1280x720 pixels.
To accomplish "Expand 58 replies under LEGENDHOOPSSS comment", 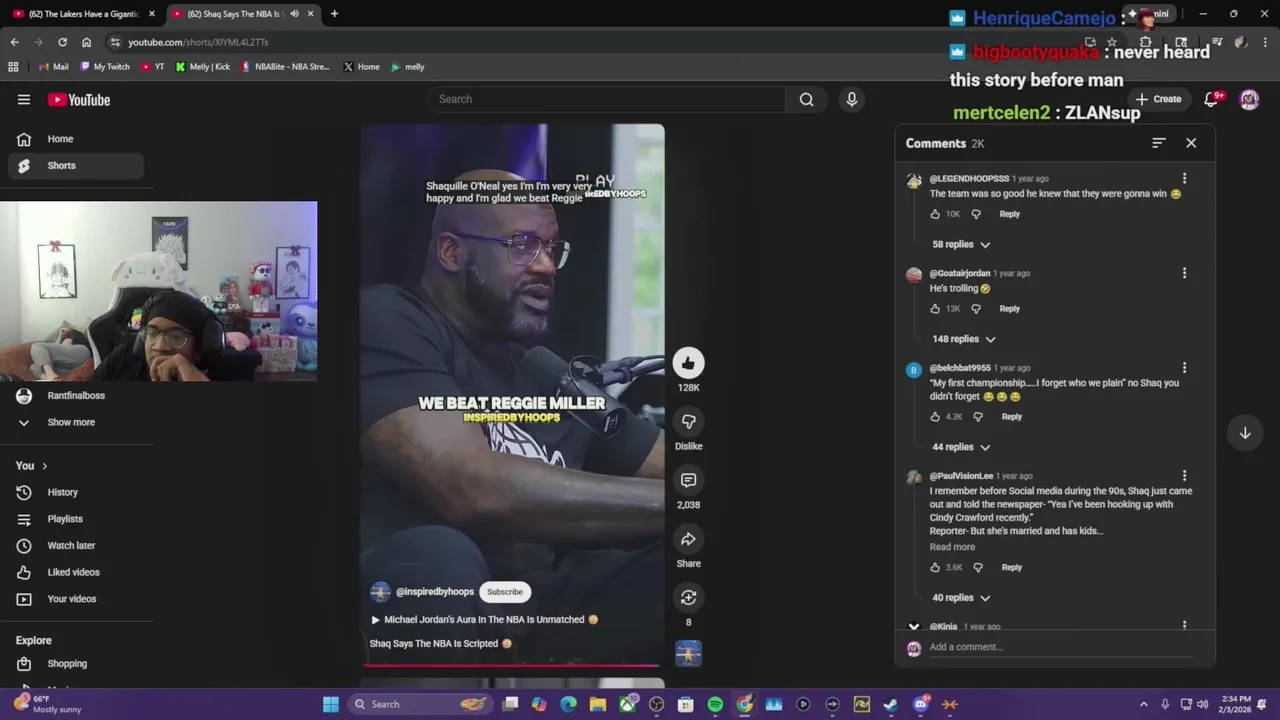I will pyautogui.click(x=961, y=244).
